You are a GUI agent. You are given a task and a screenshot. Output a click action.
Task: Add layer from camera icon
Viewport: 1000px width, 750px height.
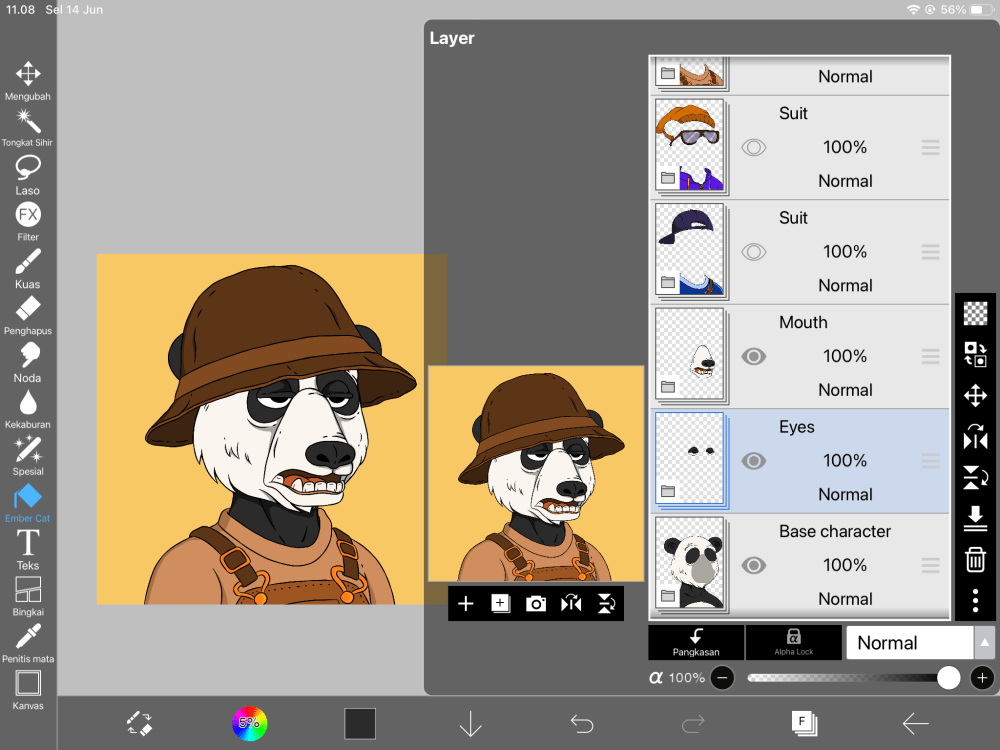[536, 603]
